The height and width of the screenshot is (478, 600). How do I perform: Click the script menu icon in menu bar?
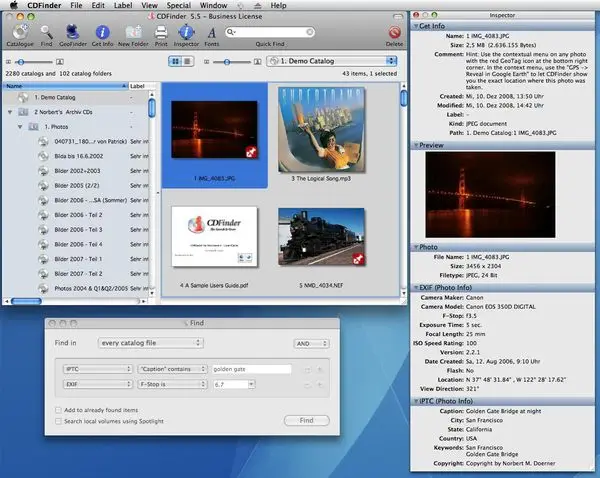click(240, 6)
